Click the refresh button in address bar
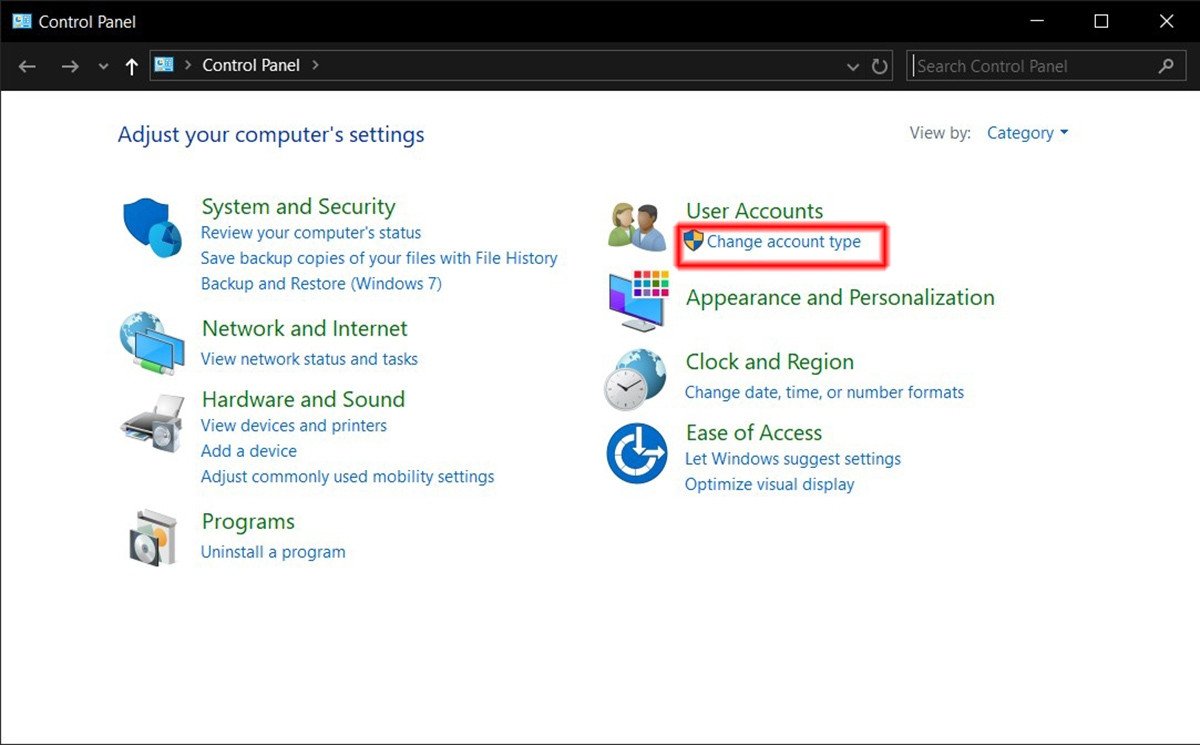This screenshot has width=1200, height=745. (x=878, y=65)
